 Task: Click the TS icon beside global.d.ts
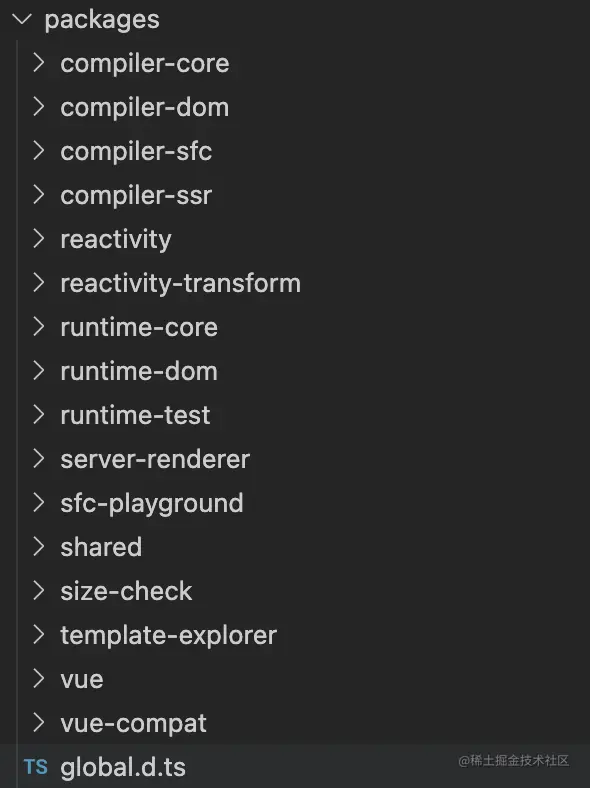point(36,767)
